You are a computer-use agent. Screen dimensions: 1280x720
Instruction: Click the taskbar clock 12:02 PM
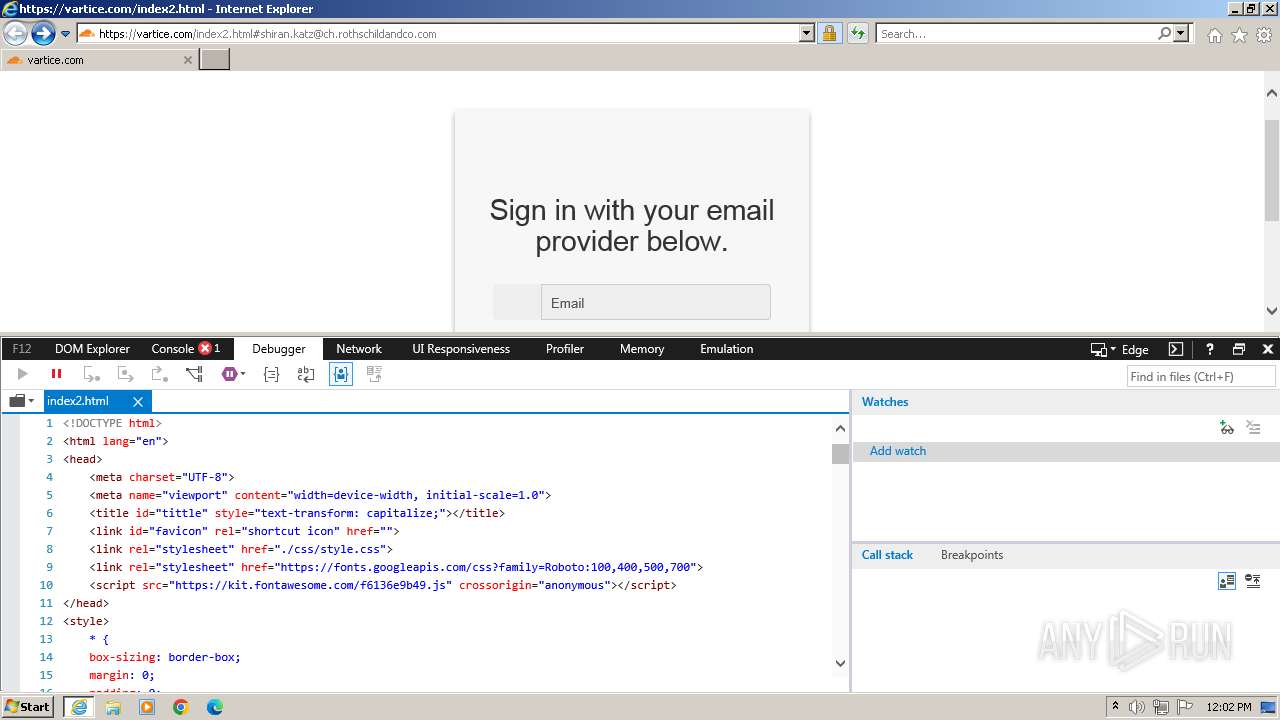coord(1229,707)
